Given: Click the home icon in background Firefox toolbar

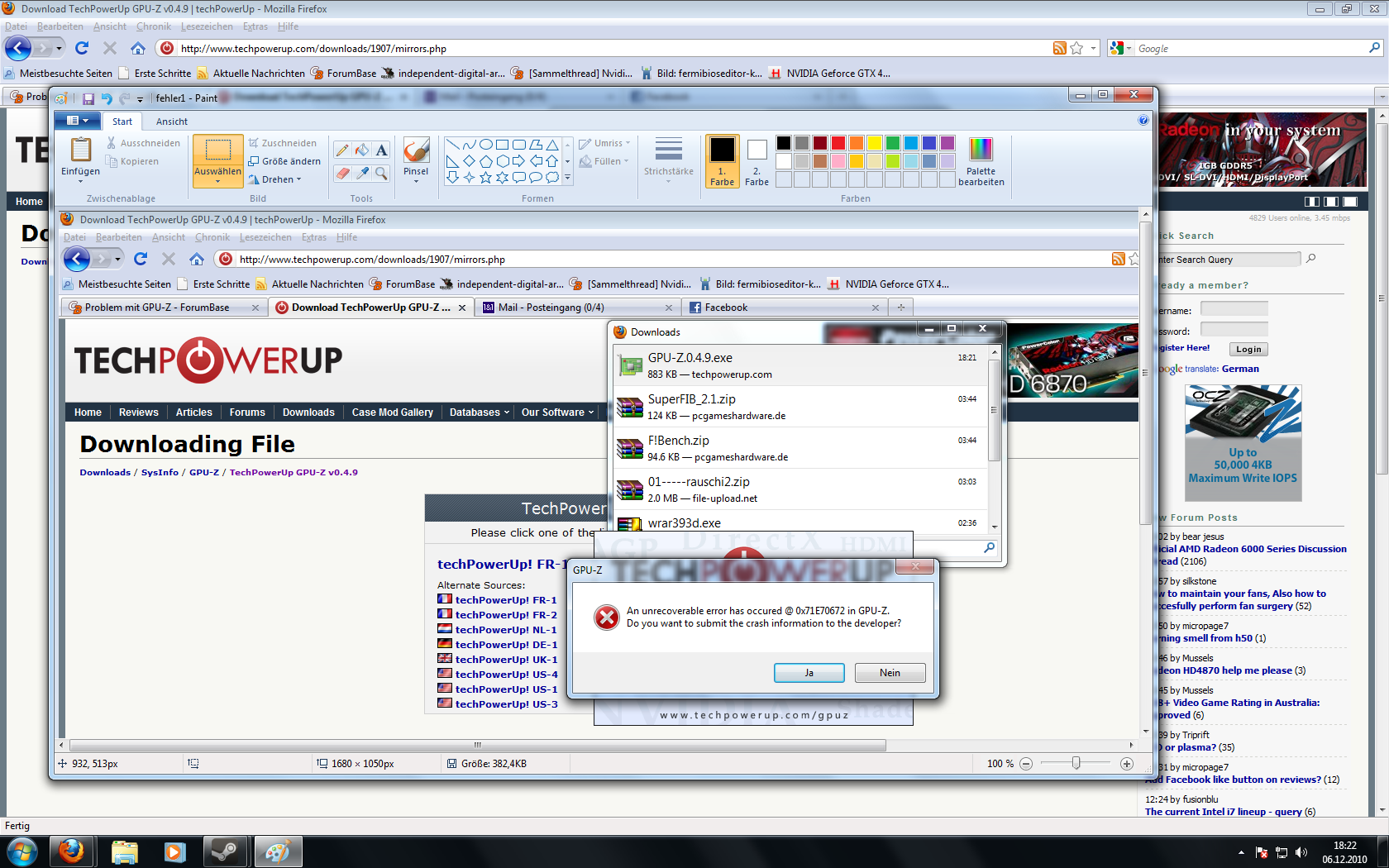Looking at the screenshot, I should click(138, 48).
